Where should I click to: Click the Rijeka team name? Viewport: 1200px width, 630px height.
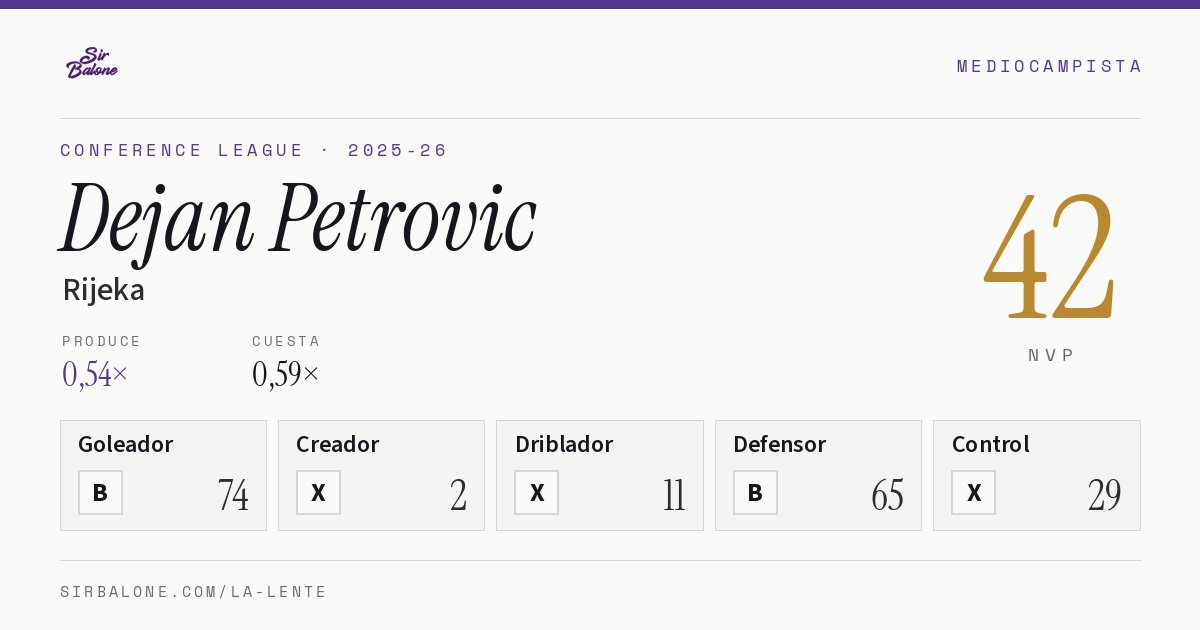click(x=104, y=290)
